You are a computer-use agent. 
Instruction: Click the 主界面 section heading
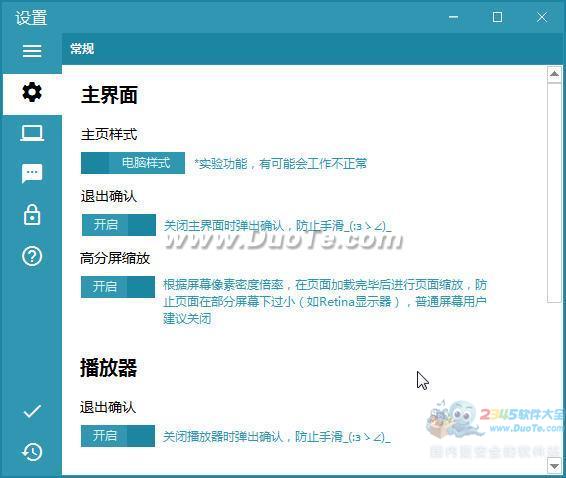pos(109,95)
